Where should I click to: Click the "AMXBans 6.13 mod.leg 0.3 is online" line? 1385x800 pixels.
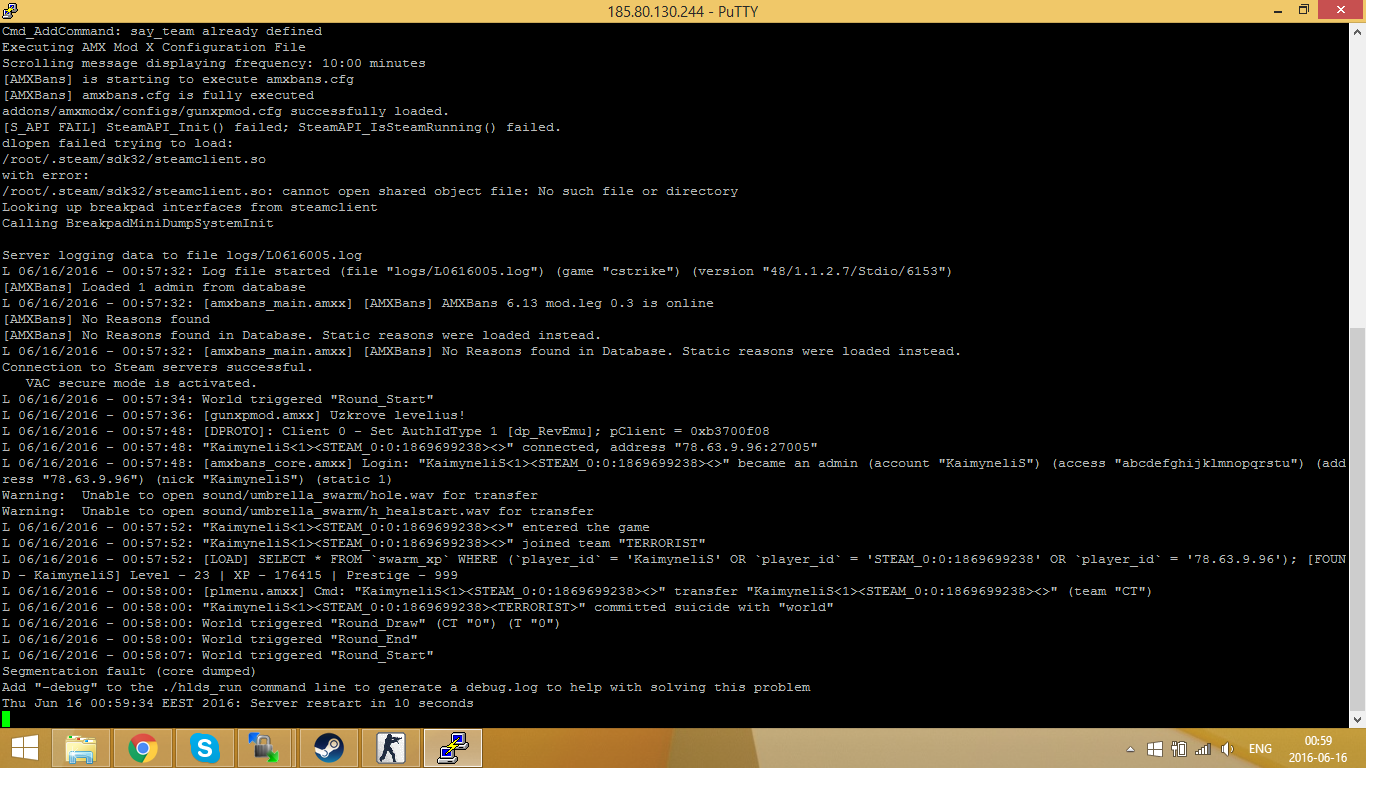click(x=357, y=303)
